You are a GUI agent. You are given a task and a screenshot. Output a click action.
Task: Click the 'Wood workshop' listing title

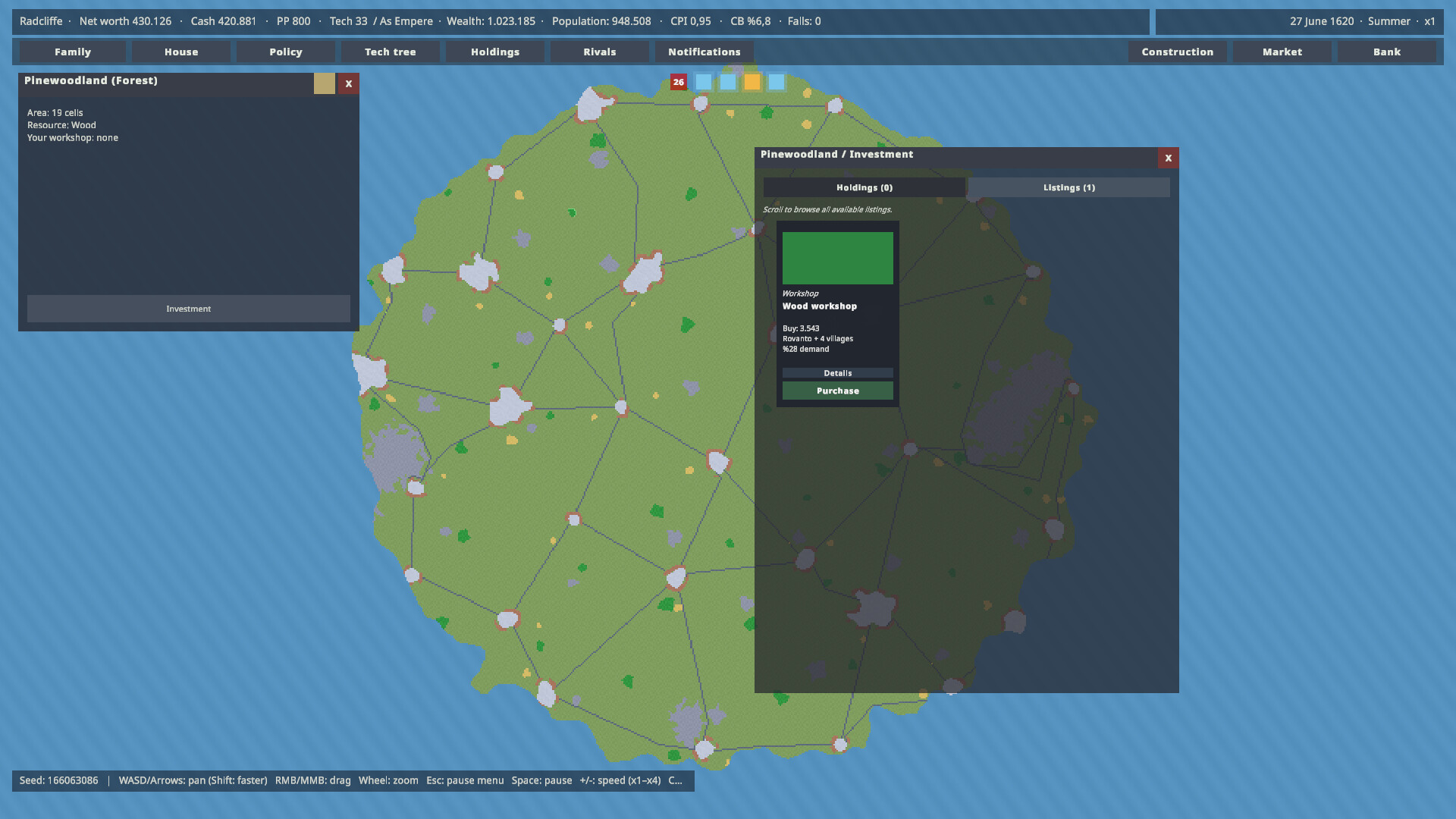(820, 306)
